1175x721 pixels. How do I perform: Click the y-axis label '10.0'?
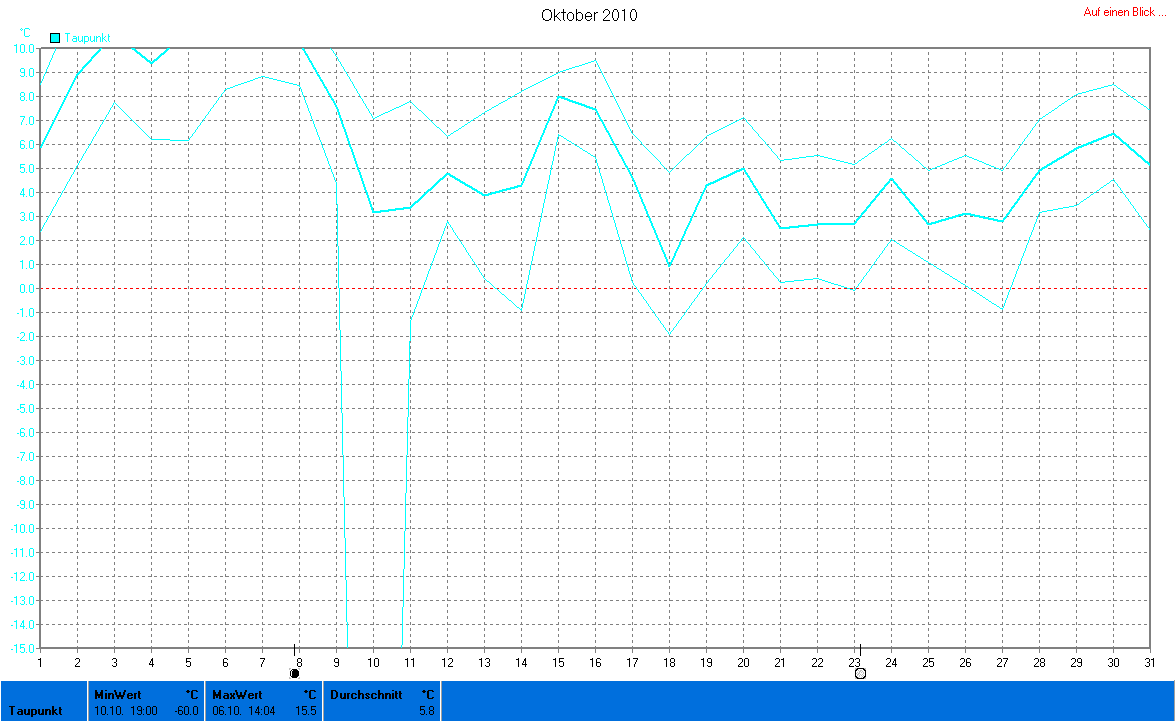click(24, 49)
